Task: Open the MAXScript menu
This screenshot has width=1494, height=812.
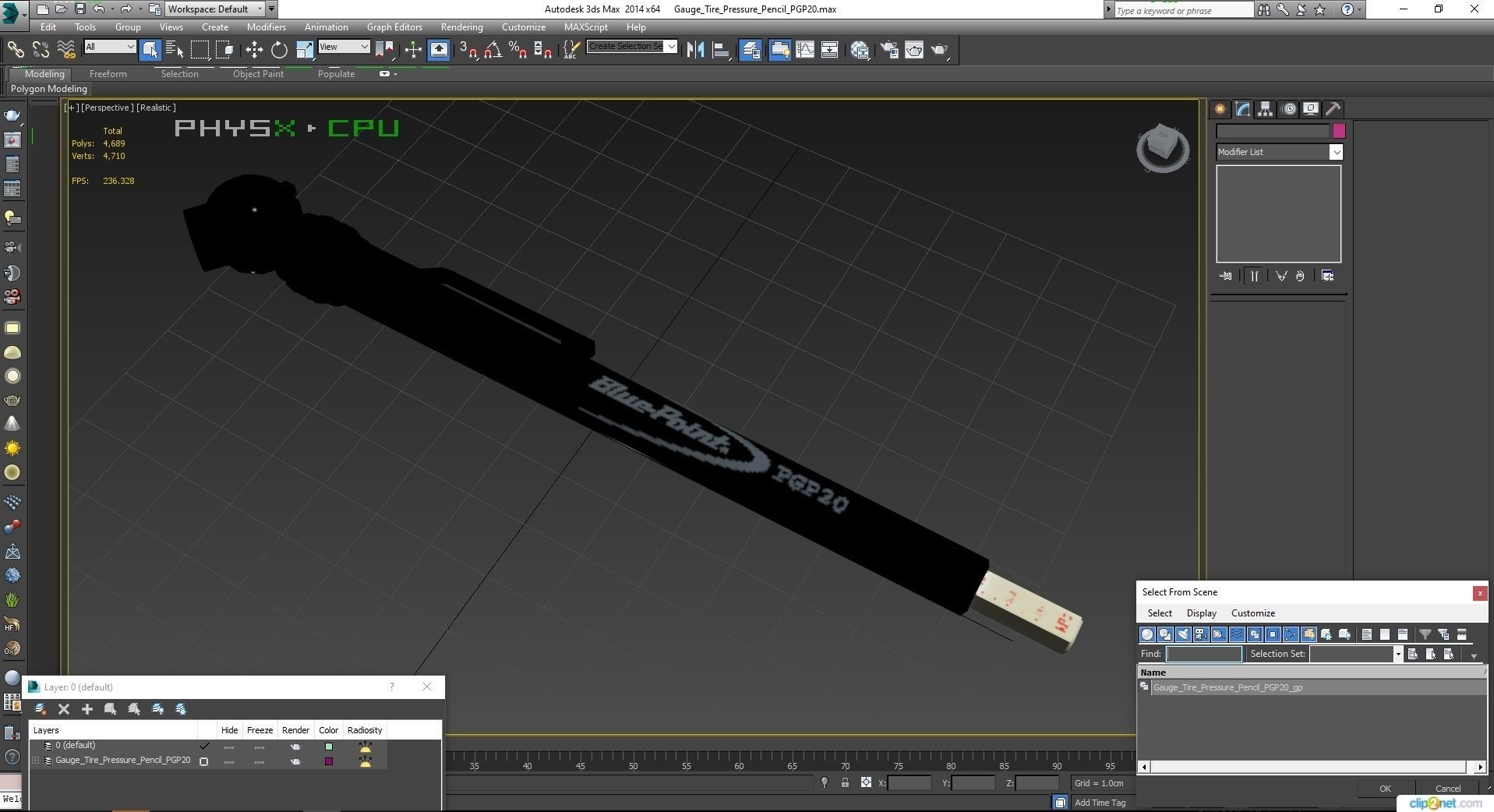Action: pyautogui.click(x=586, y=26)
